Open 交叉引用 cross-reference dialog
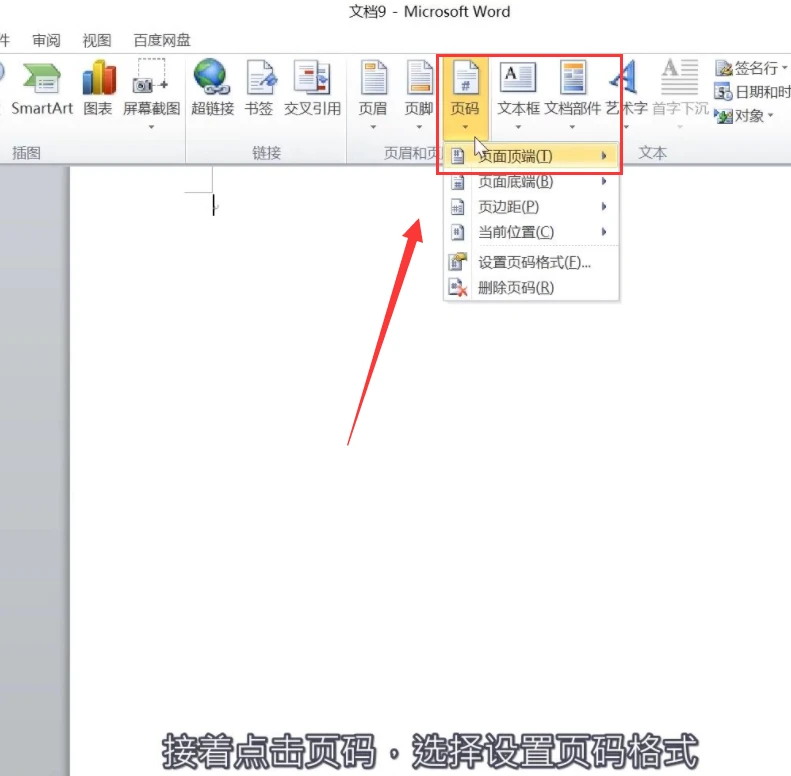This screenshot has width=791, height=776. tap(312, 88)
